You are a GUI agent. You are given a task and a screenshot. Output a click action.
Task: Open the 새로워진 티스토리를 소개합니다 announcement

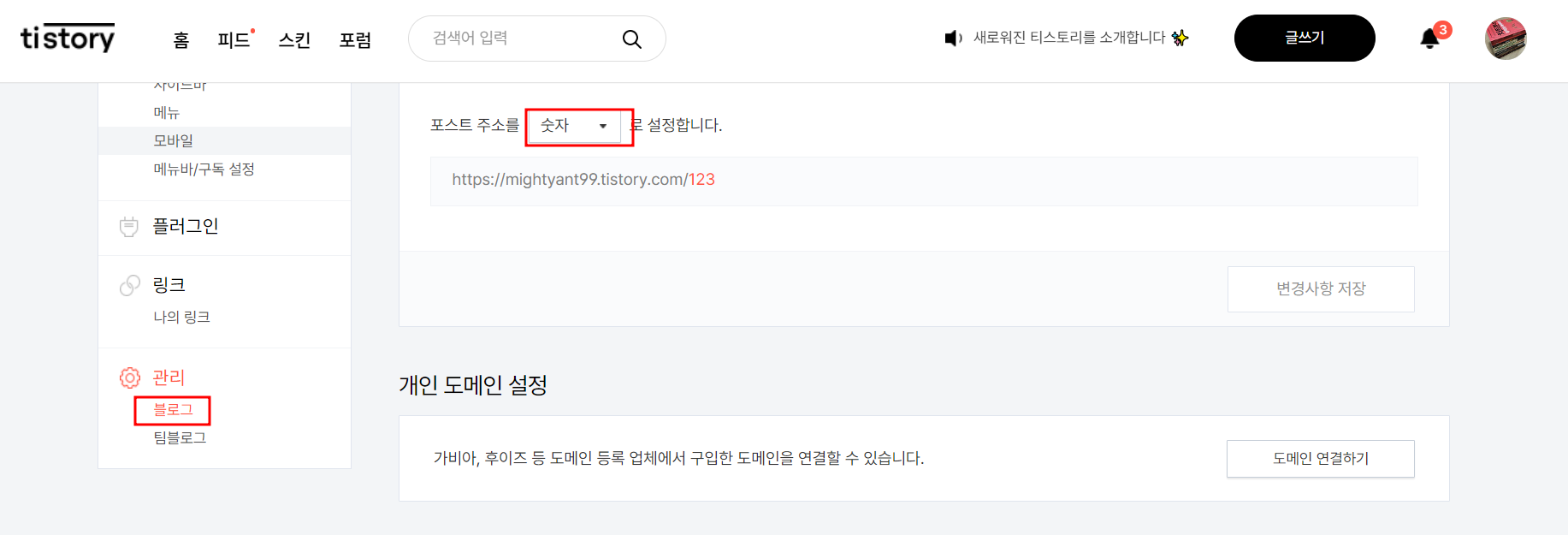[1069, 38]
